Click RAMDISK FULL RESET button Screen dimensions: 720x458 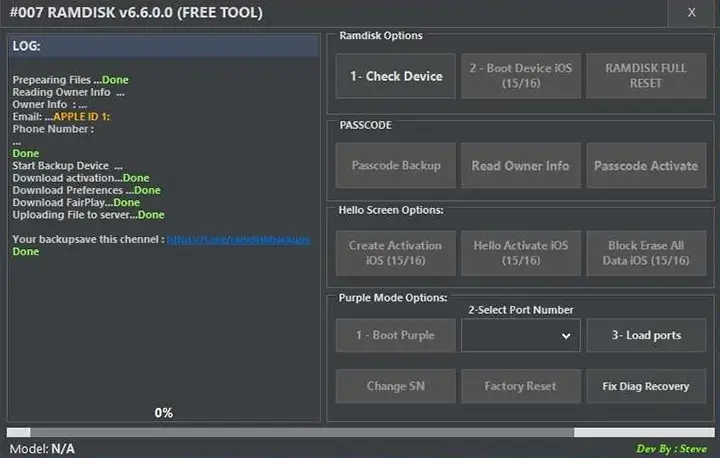(646, 76)
